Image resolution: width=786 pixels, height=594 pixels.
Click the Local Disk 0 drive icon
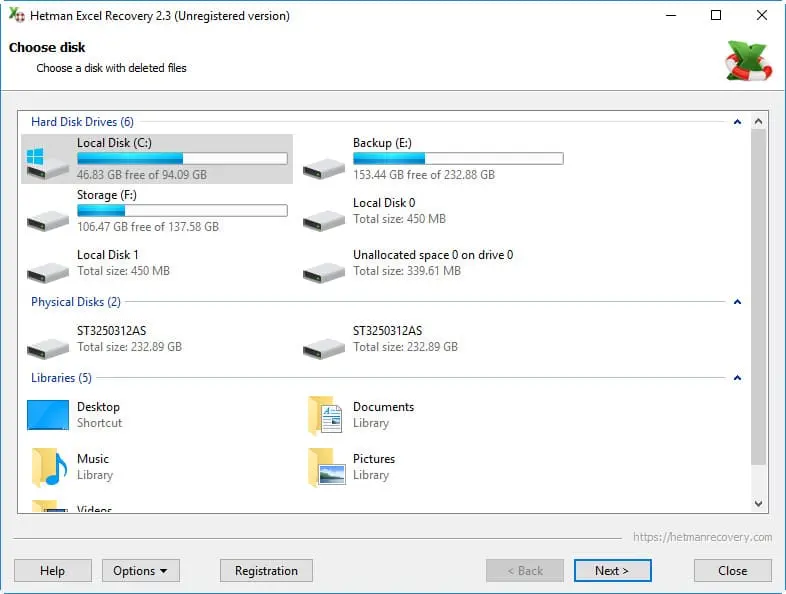pos(324,221)
